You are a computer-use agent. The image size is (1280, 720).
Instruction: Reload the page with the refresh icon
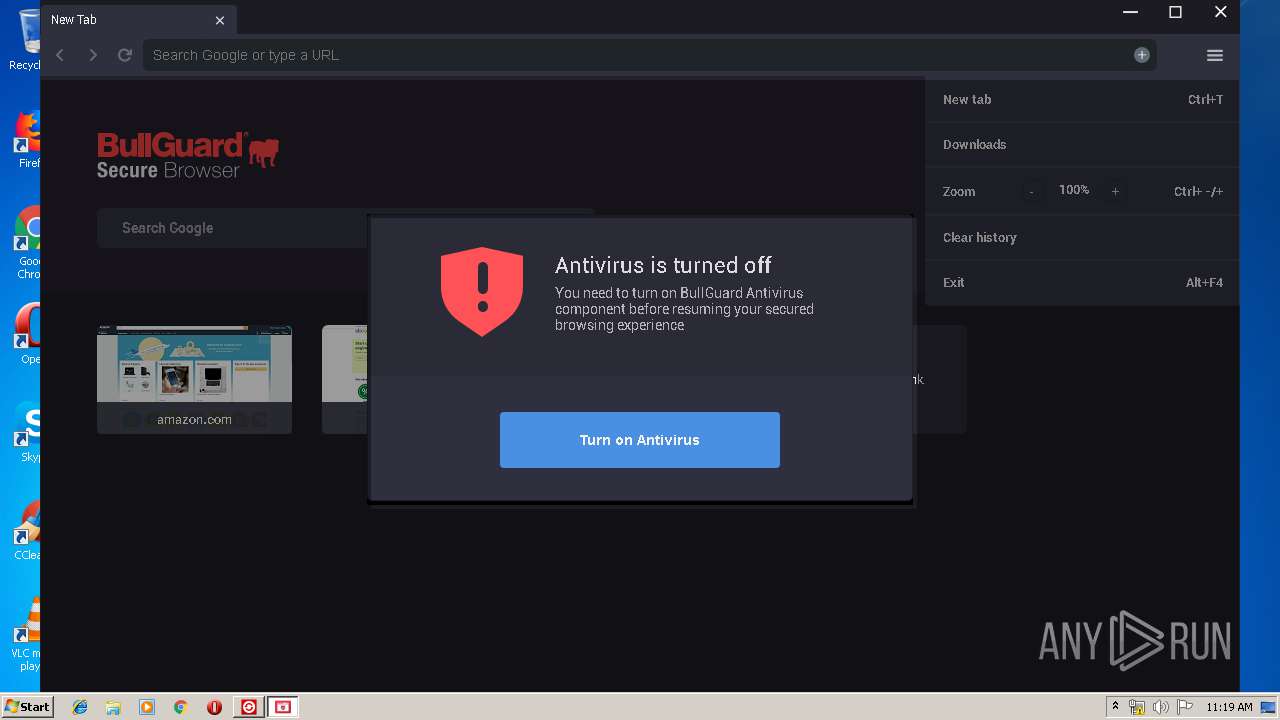125,55
